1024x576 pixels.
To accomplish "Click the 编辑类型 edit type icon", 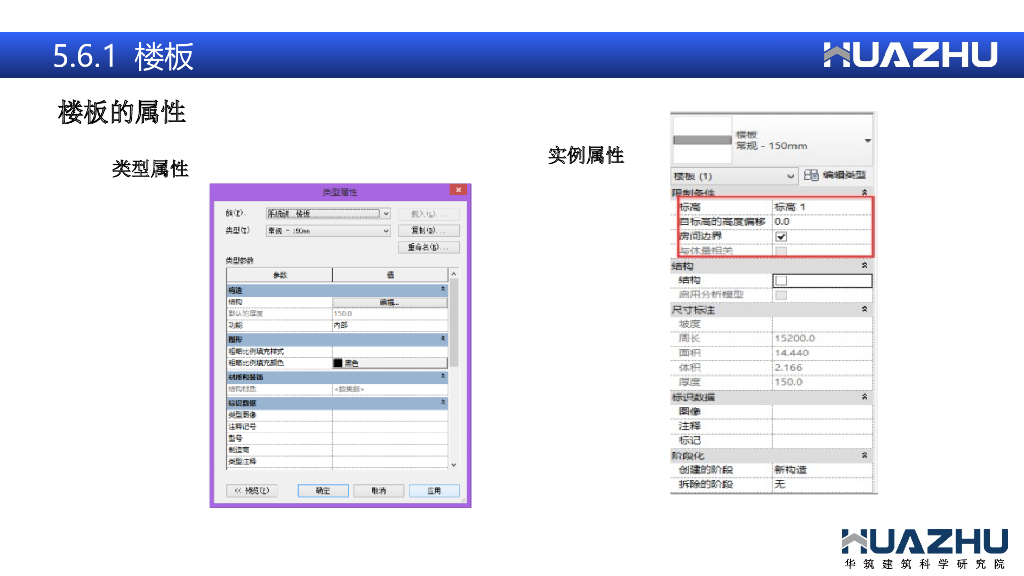I will click(x=811, y=175).
